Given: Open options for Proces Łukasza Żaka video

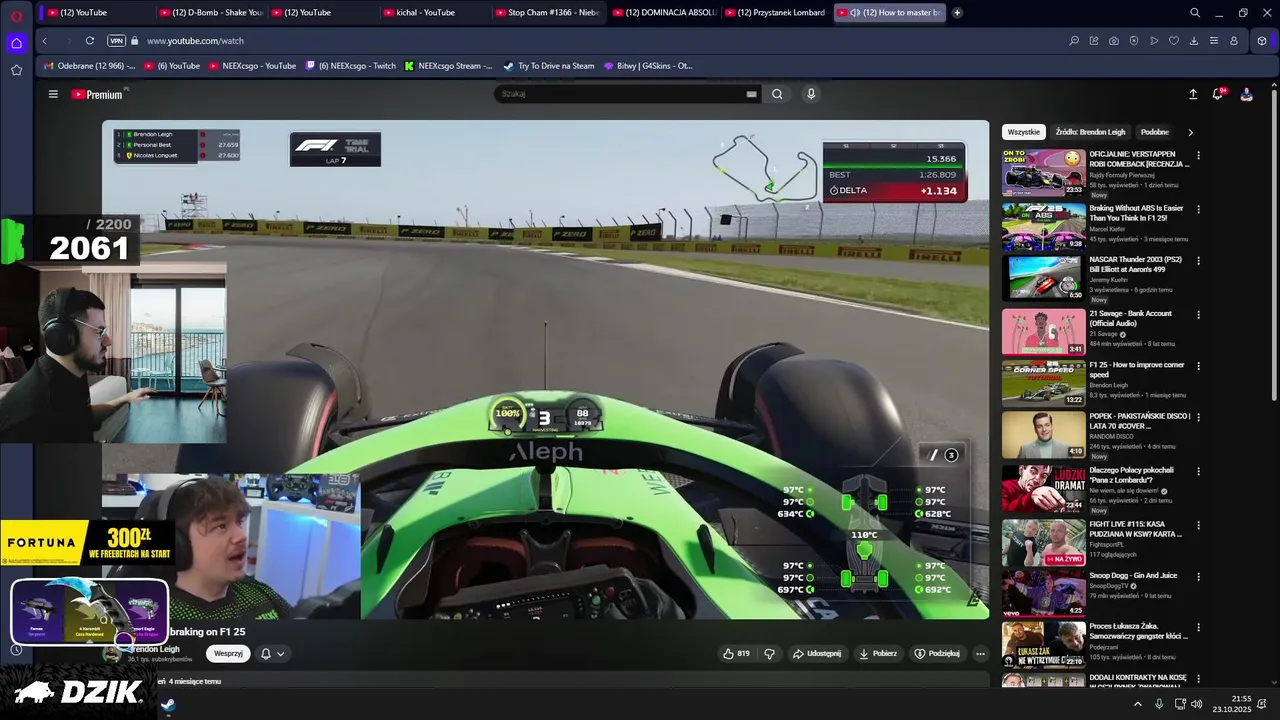Looking at the screenshot, I should coord(1198,627).
